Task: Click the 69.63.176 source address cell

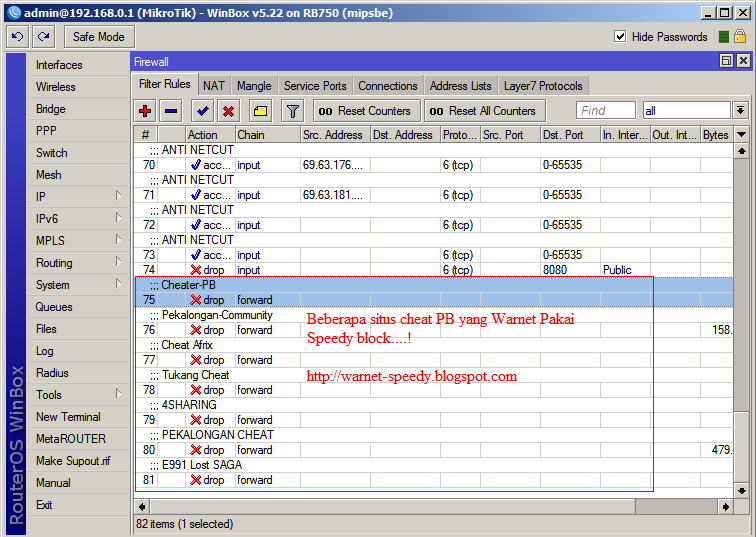Action: pyautogui.click(x=335, y=165)
